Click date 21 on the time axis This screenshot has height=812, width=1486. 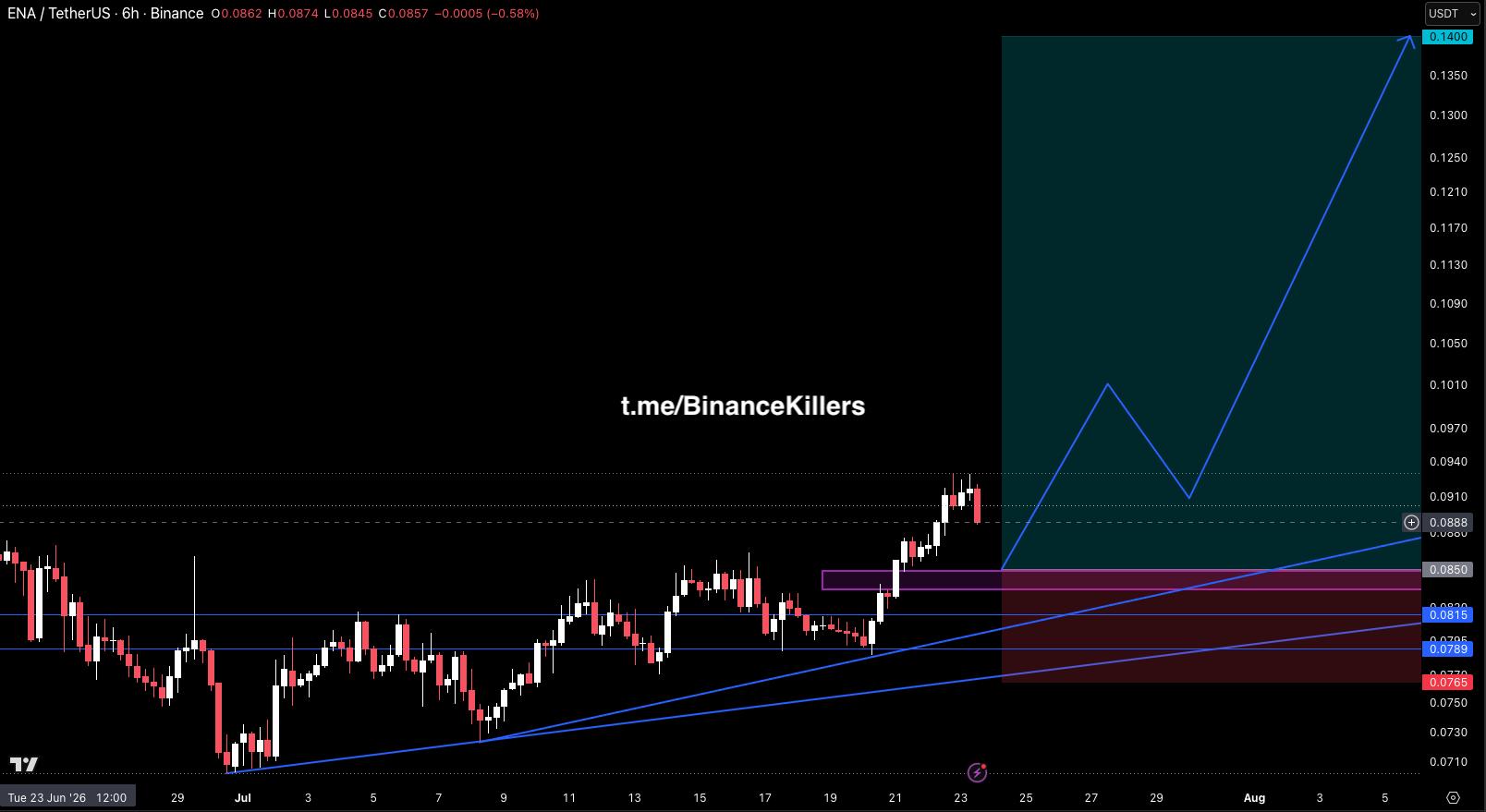pos(895,797)
